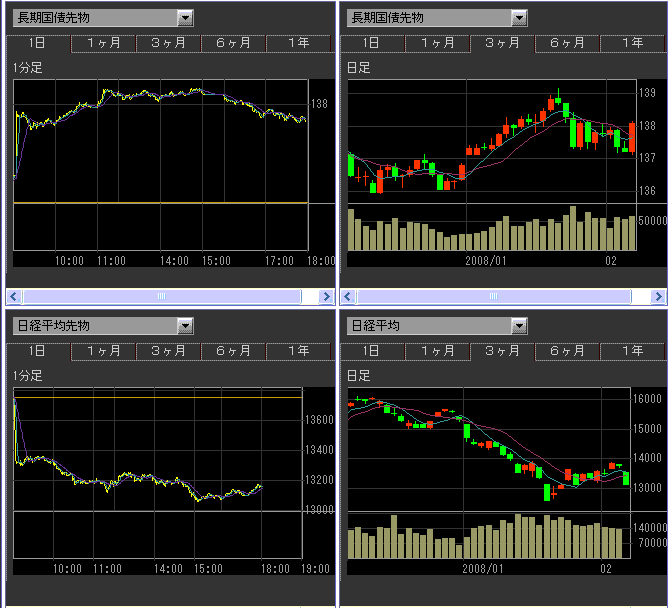Choose the 1日 tab in the 日経平均 panel

pos(371,351)
